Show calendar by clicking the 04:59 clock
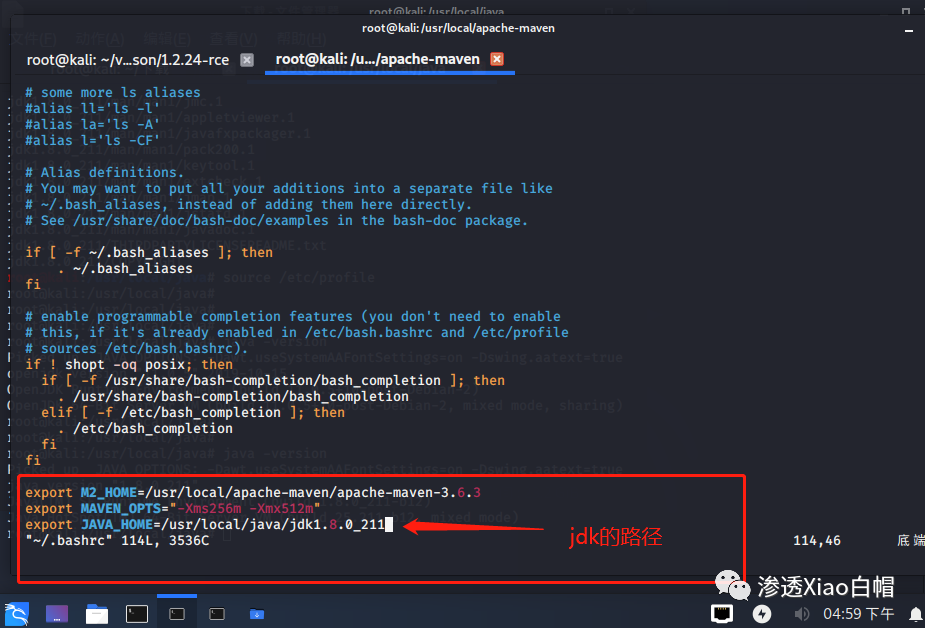 (x=859, y=614)
